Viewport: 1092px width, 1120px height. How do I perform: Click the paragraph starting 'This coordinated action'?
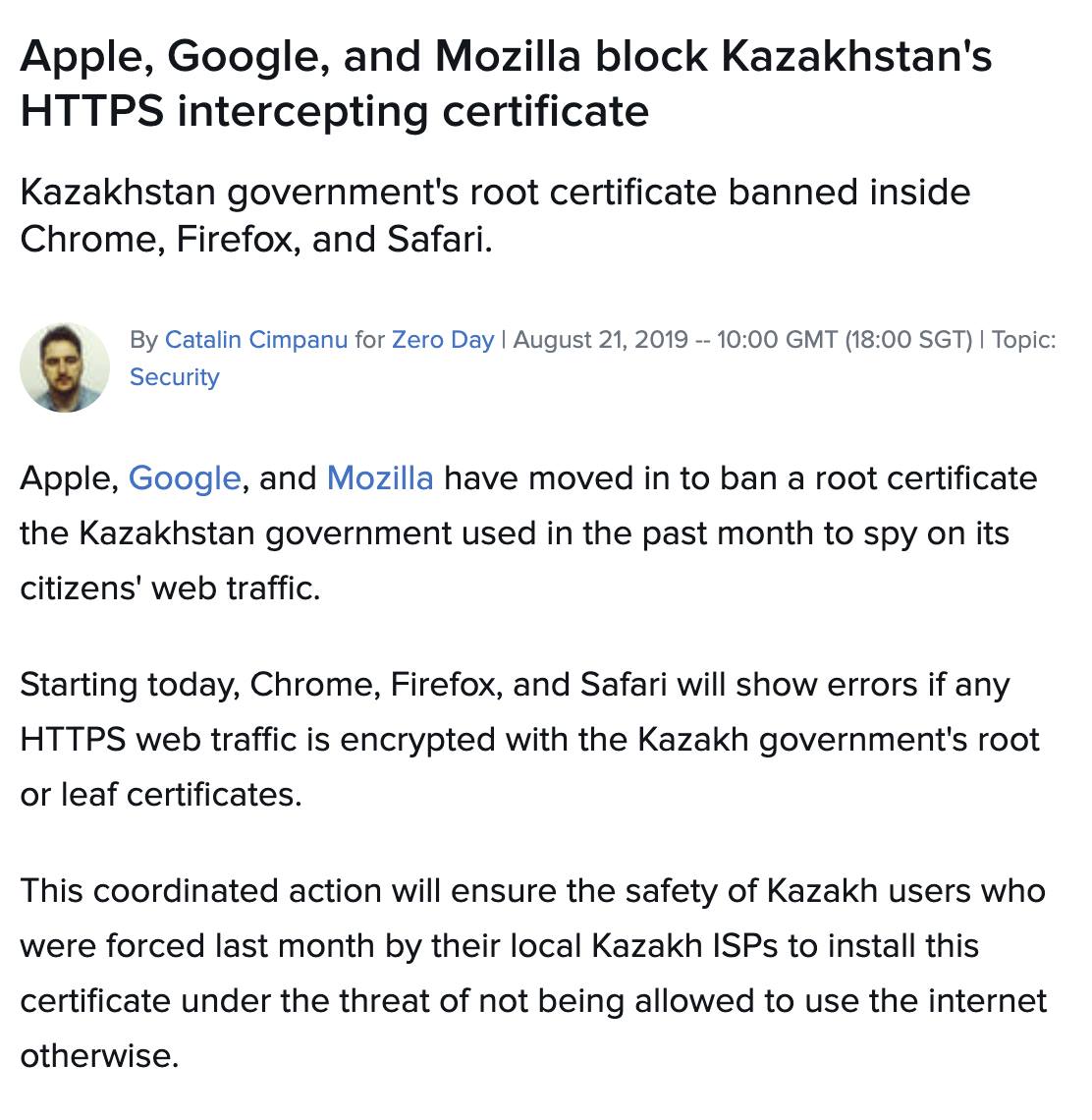533,974
